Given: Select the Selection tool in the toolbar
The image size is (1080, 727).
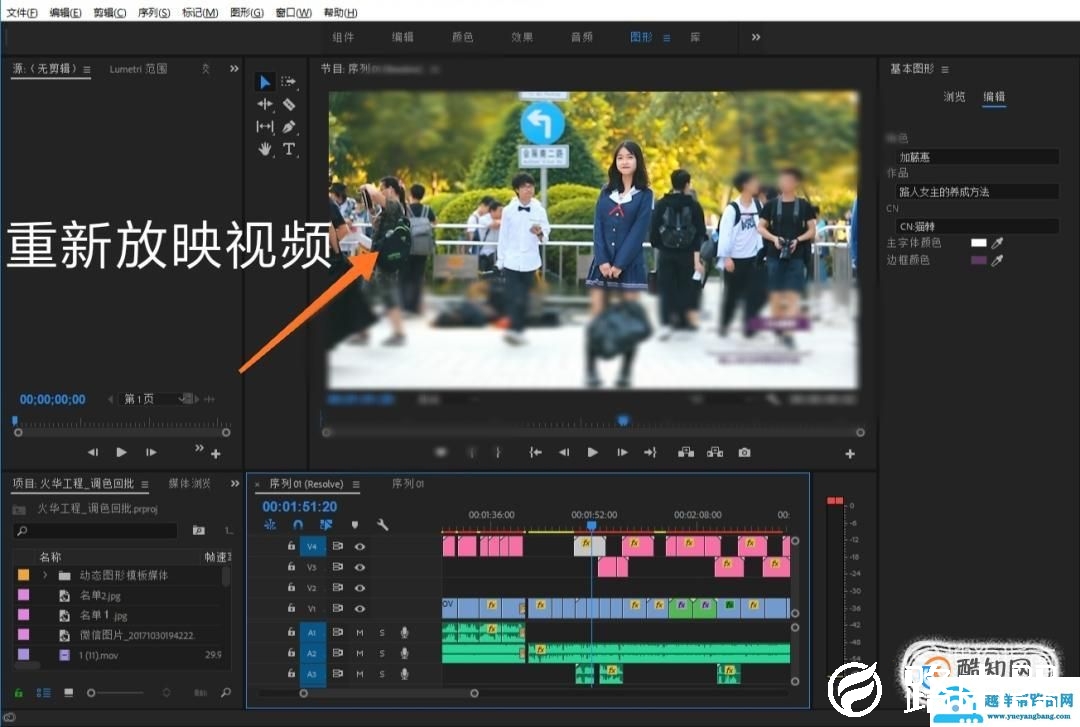Looking at the screenshot, I should (x=265, y=82).
